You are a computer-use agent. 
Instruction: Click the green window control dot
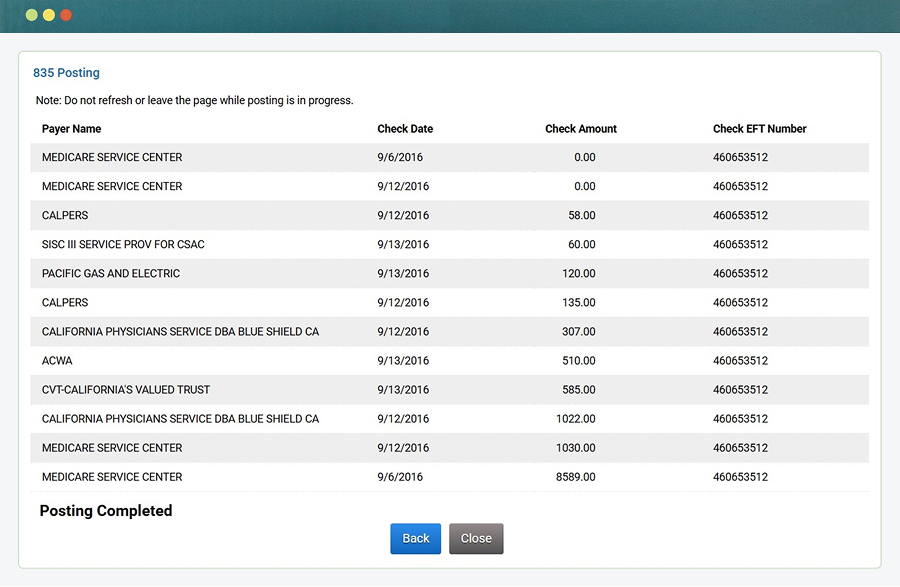click(30, 15)
